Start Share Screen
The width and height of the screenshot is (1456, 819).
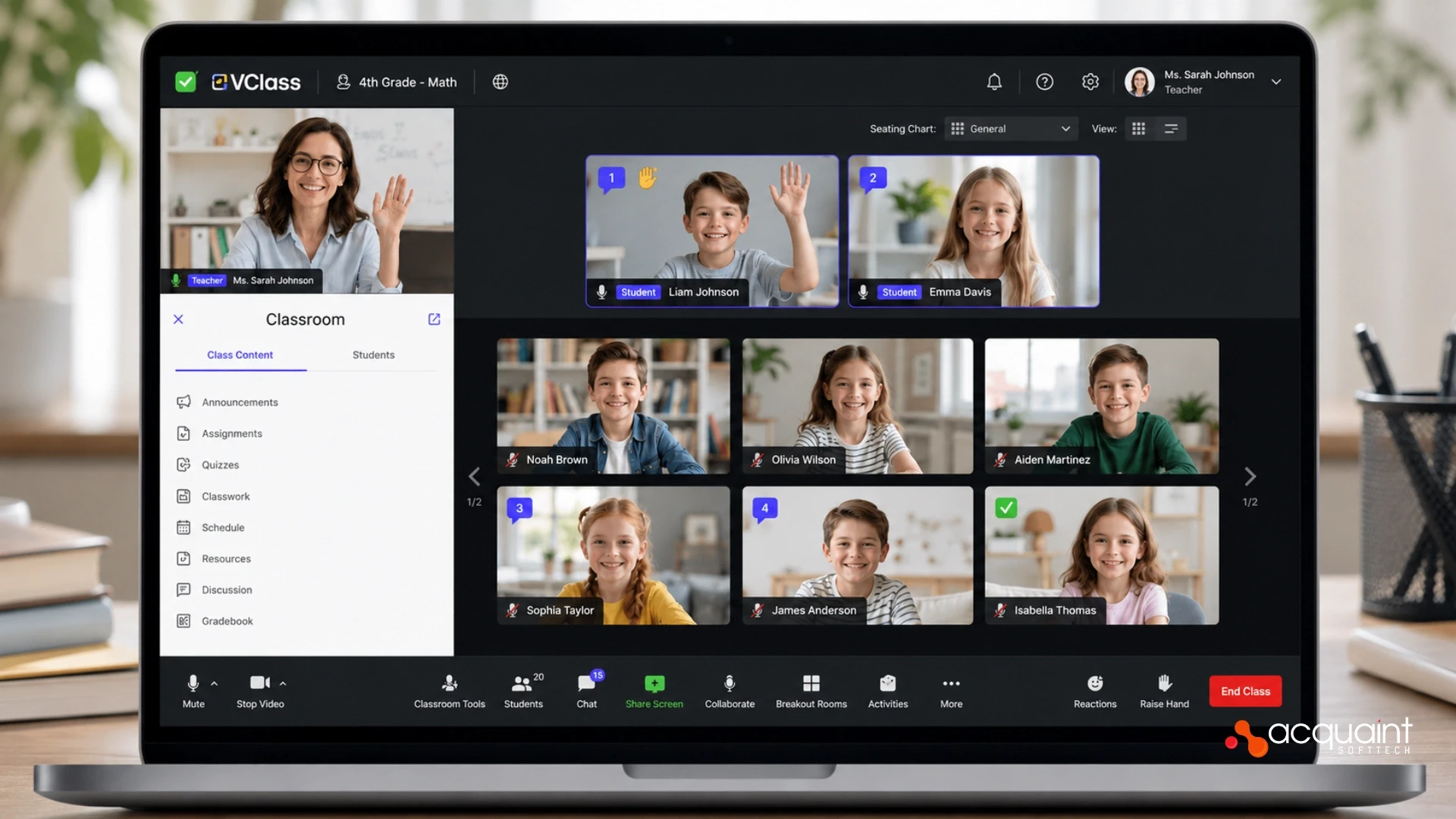654,692
